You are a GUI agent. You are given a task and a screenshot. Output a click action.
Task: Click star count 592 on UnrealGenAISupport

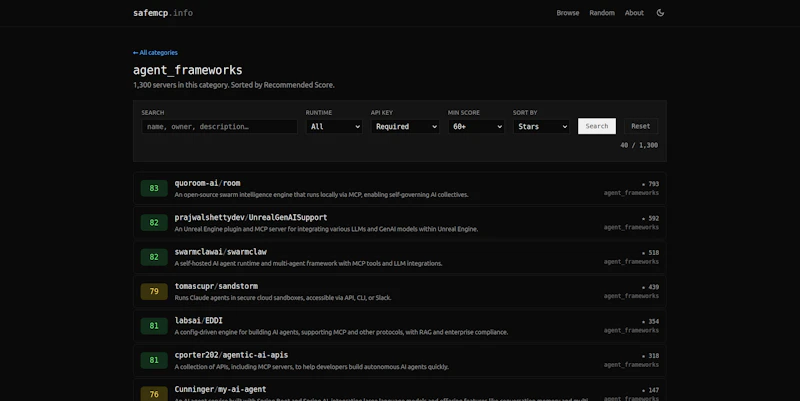pos(651,218)
